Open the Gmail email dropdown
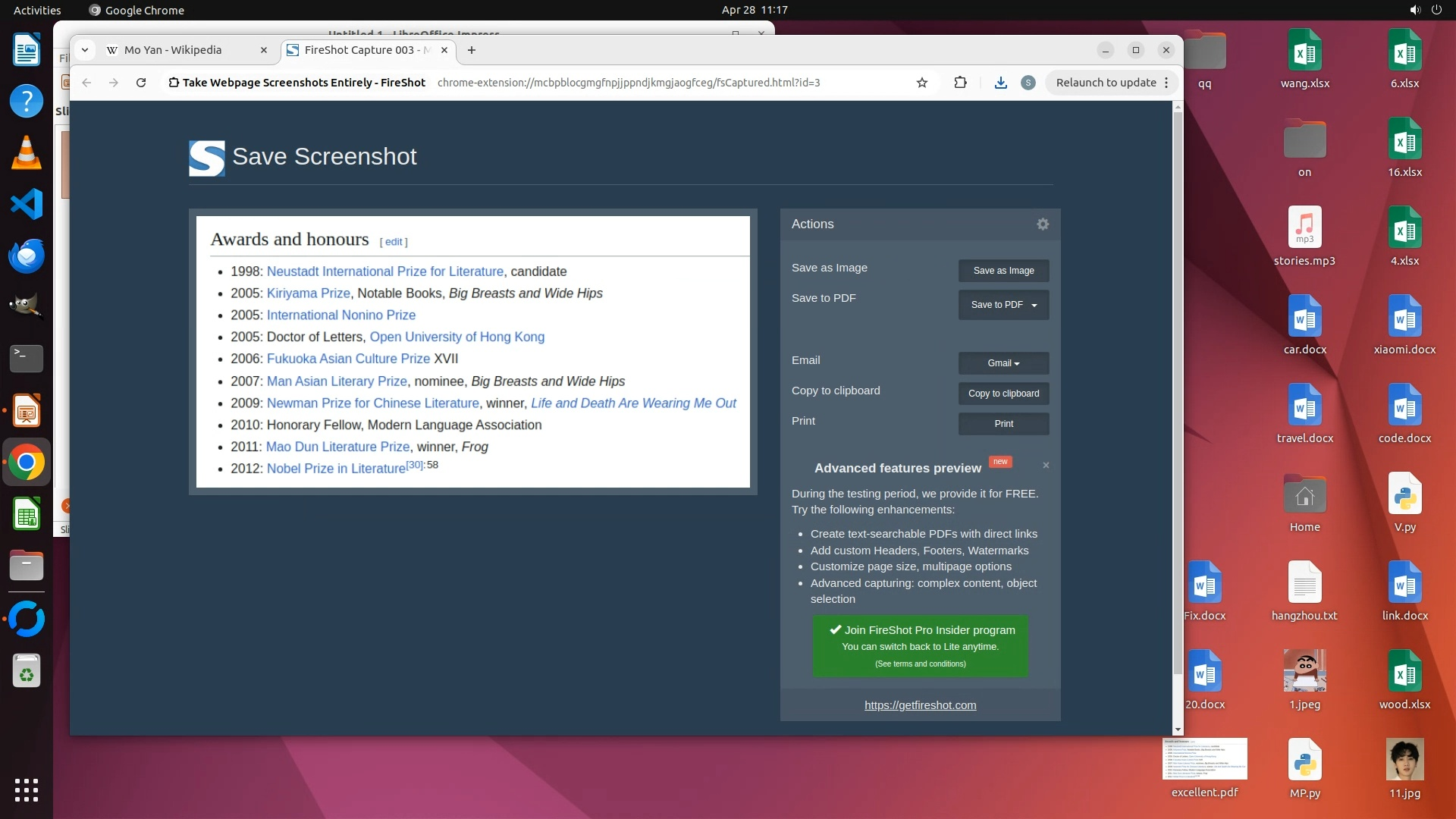1456x819 pixels. [1003, 363]
